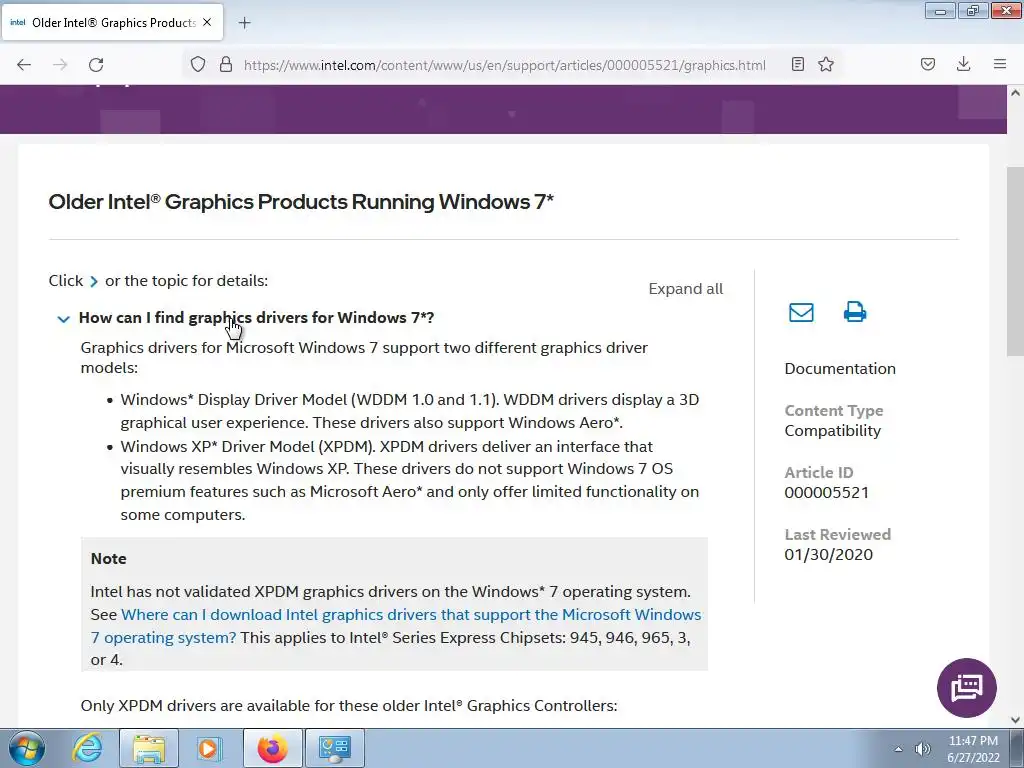
Task: Launch Internet Explorer from taskbar
Action: [88, 748]
